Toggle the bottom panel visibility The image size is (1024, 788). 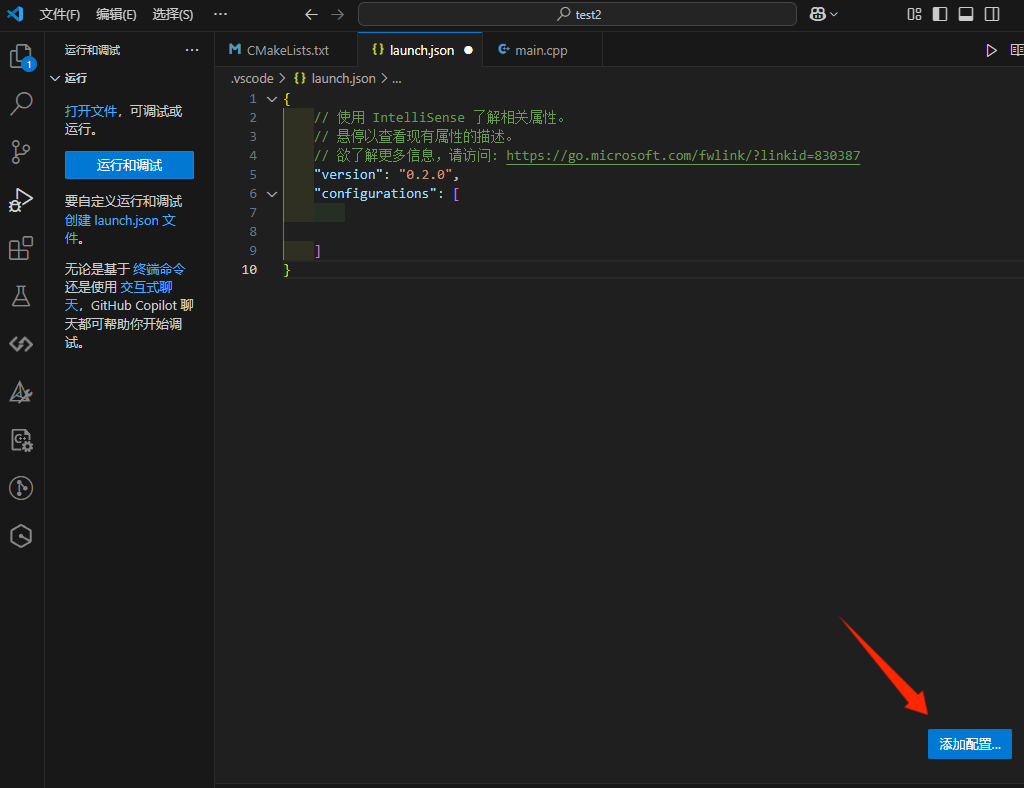tap(966, 14)
